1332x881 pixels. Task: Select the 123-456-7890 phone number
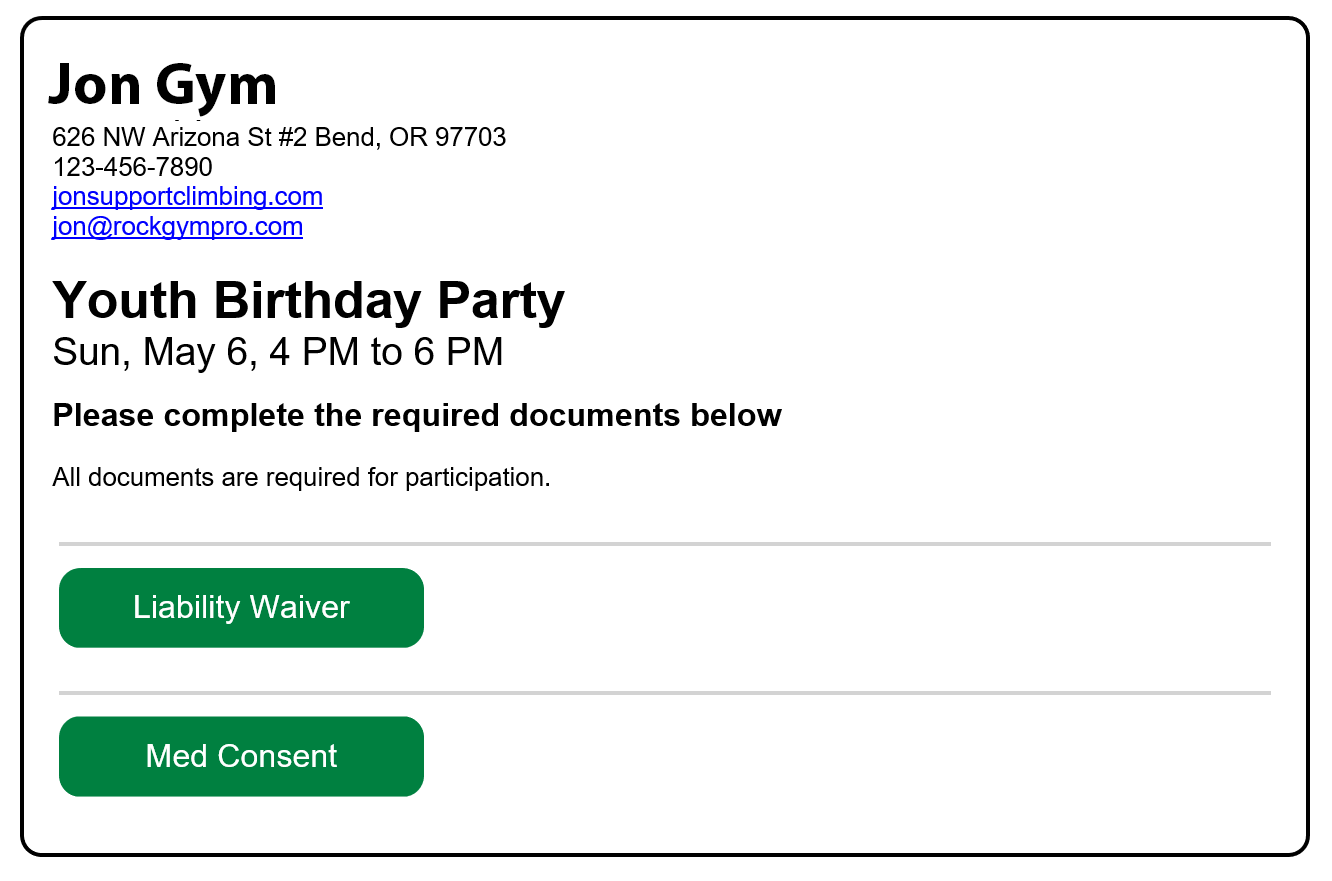coord(132,166)
